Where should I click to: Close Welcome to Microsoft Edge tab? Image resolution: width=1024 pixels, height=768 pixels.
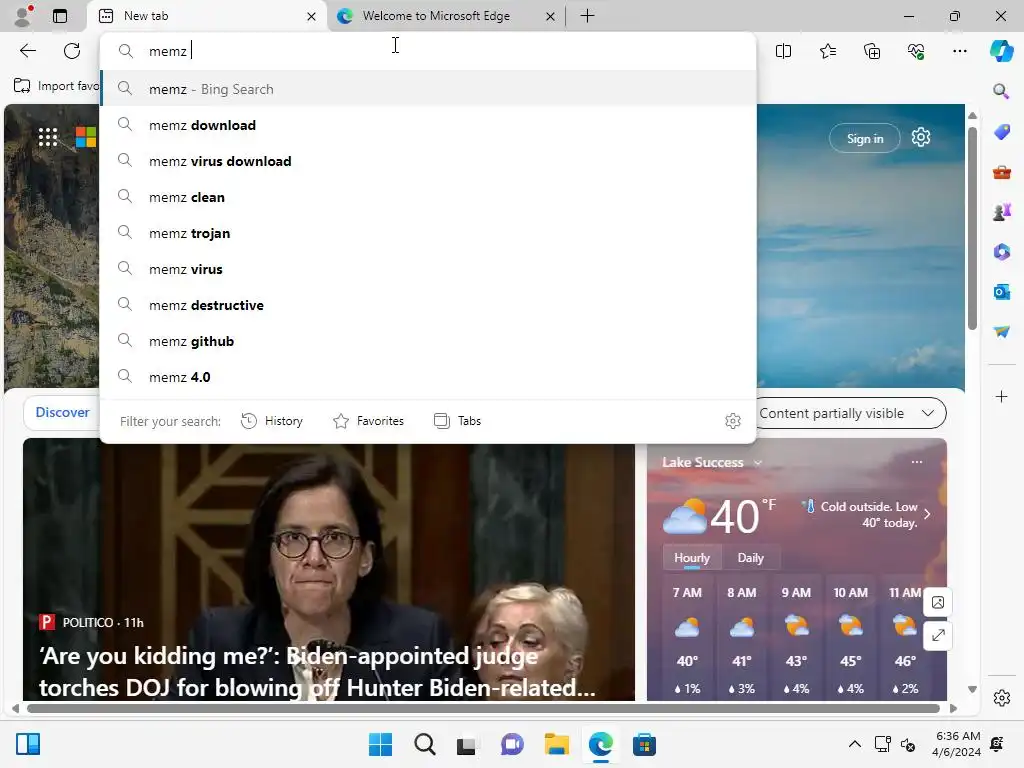(551, 16)
